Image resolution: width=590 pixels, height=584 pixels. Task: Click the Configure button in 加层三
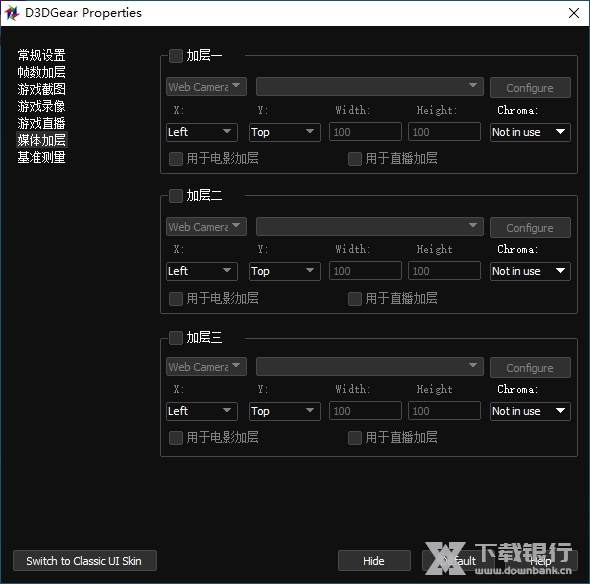[x=530, y=368]
